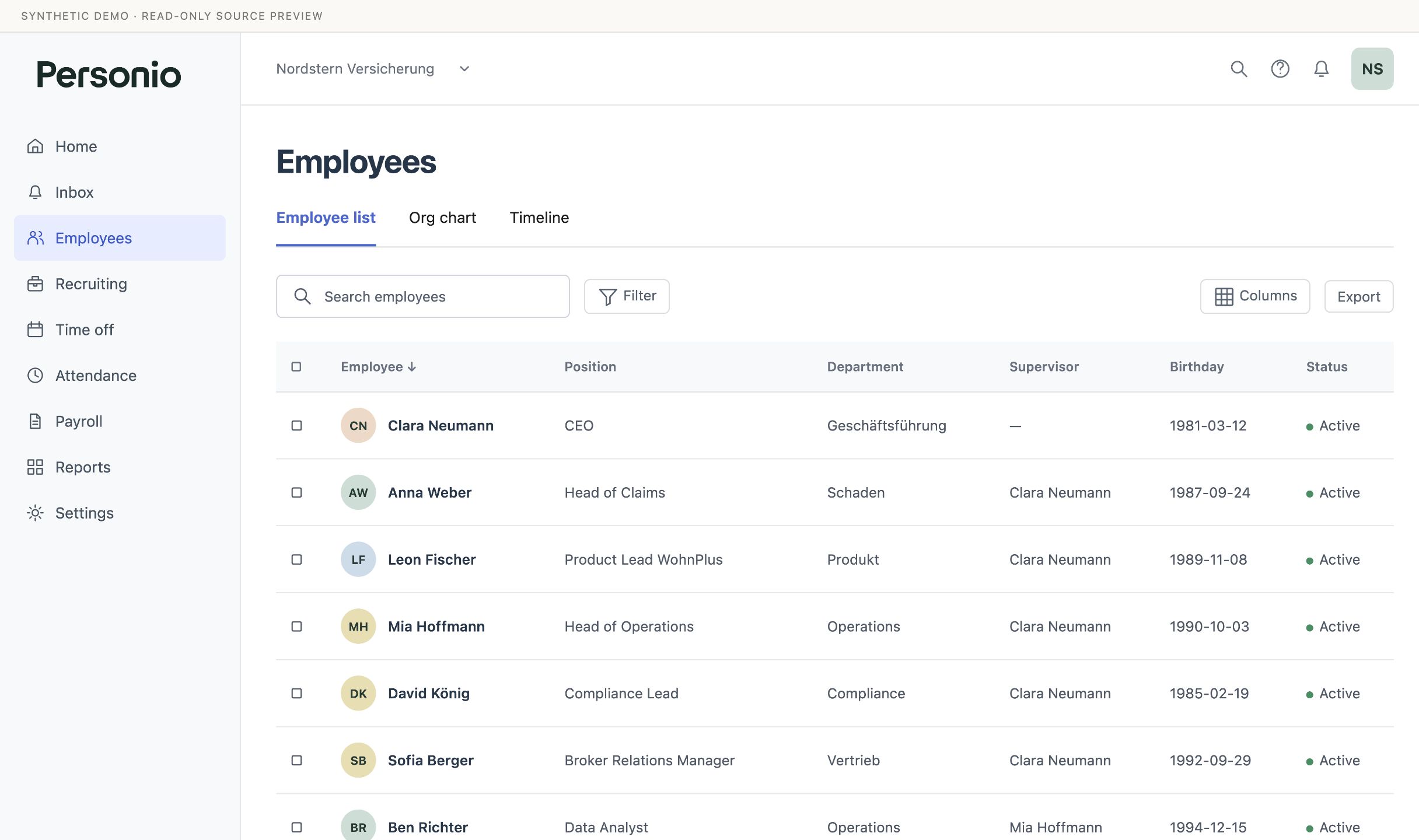
Task: Click Sofia Berger's SB avatar
Action: (358, 760)
